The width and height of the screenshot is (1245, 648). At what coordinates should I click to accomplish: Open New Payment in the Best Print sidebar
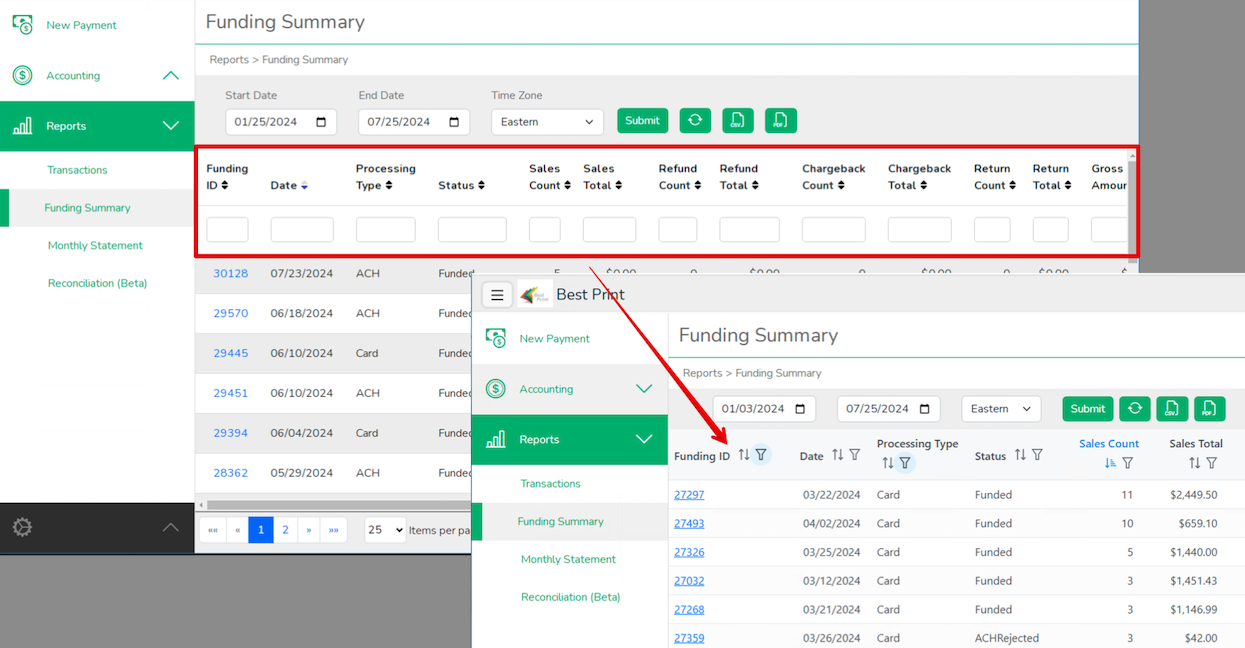[x=554, y=339]
